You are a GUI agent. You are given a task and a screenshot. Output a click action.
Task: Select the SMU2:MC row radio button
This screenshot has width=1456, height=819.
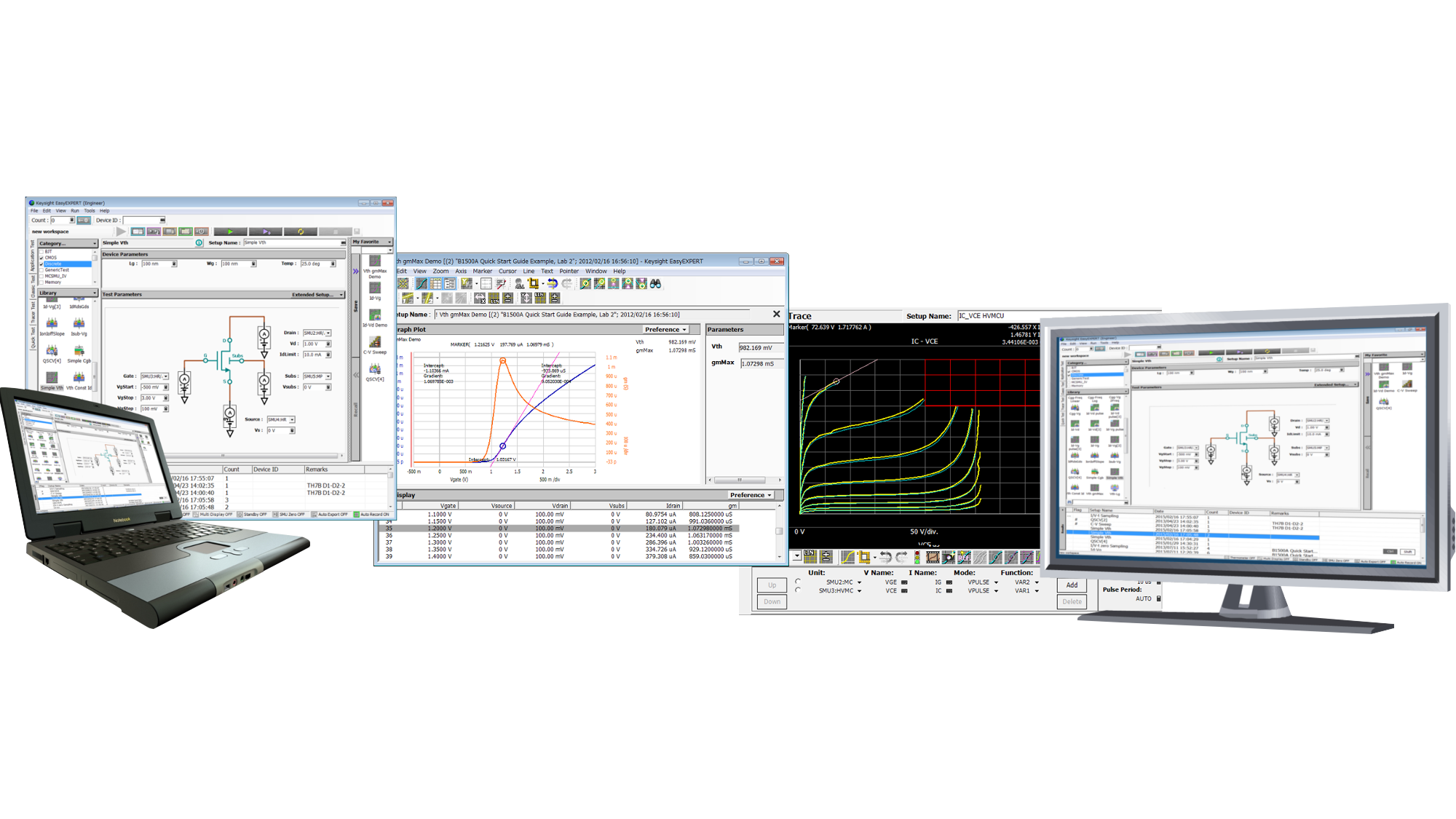(x=799, y=582)
